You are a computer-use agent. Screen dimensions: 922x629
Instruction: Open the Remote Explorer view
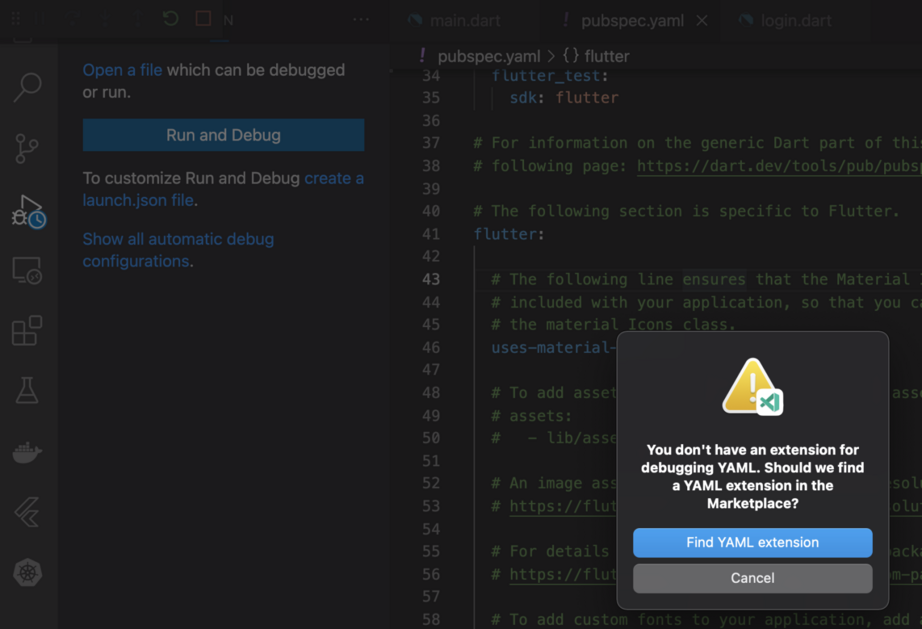(x=27, y=271)
